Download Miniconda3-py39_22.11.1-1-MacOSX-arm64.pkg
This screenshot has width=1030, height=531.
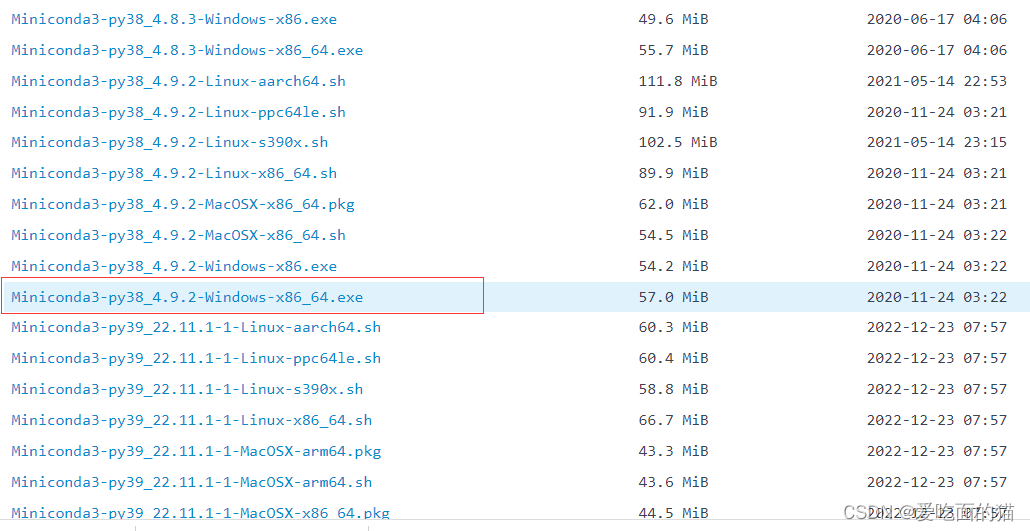point(196,451)
